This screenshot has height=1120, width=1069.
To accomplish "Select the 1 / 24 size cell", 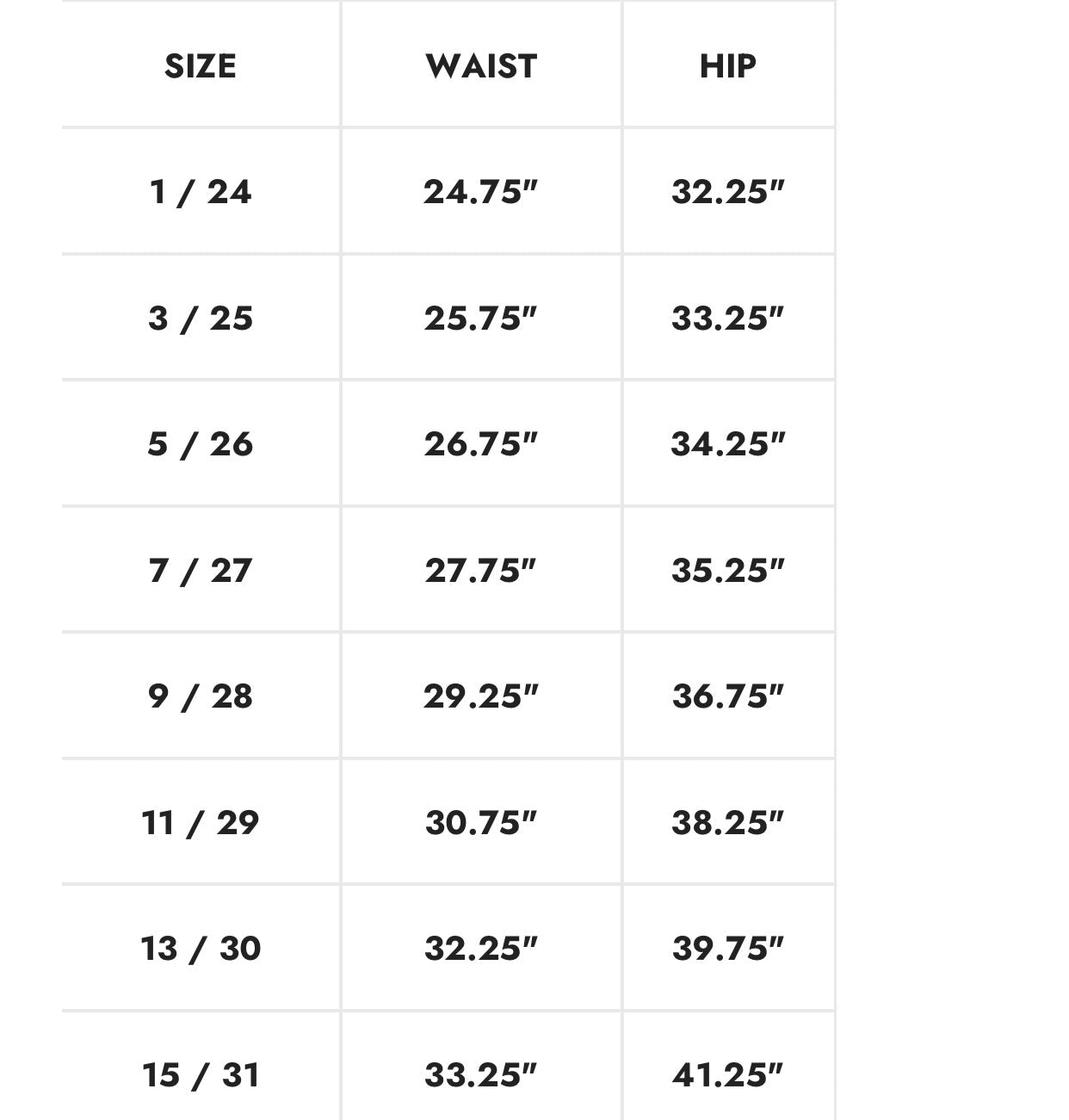I will coord(201,191).
